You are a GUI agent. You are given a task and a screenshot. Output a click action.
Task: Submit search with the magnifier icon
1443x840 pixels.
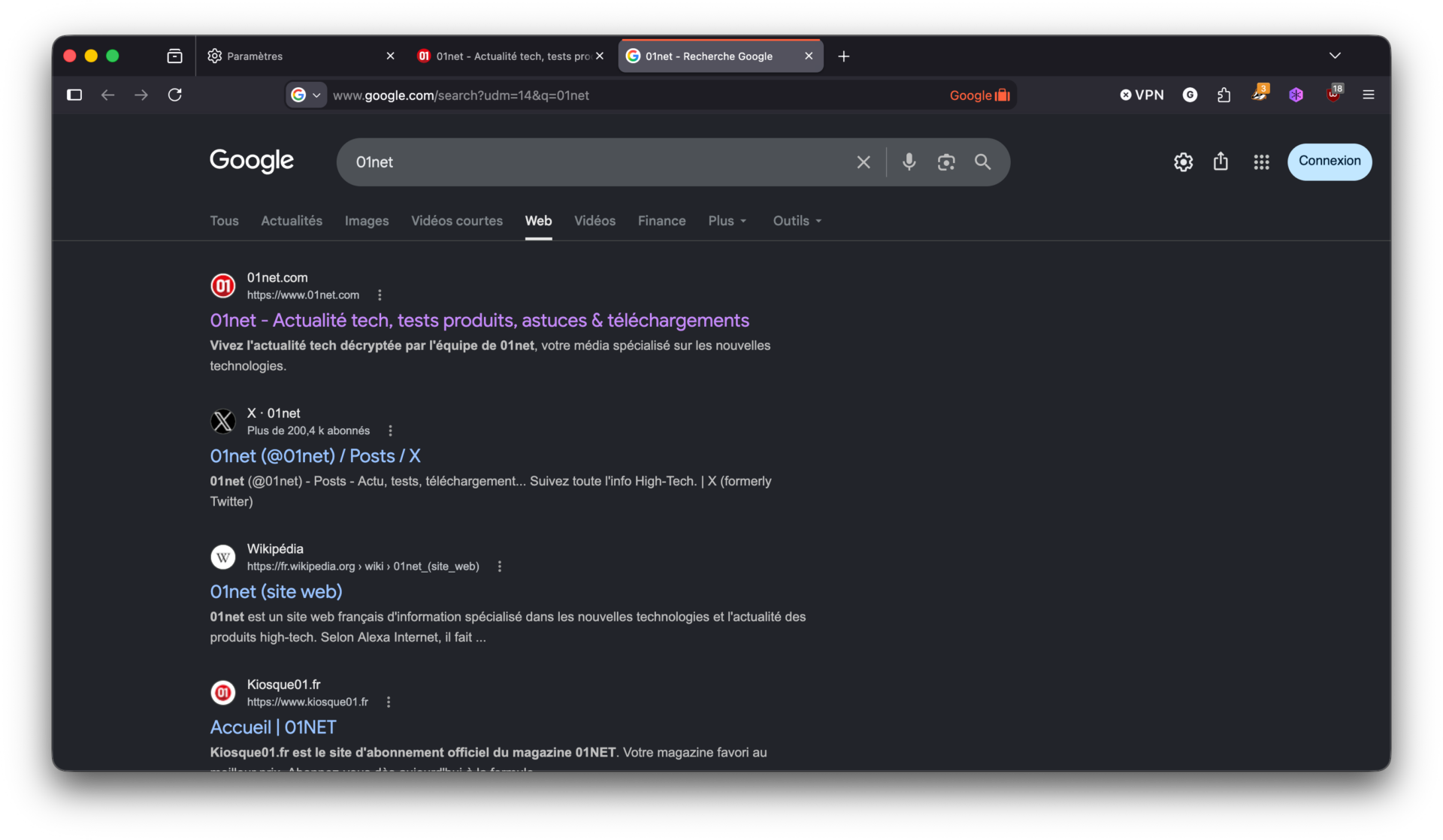pos(982,162)
